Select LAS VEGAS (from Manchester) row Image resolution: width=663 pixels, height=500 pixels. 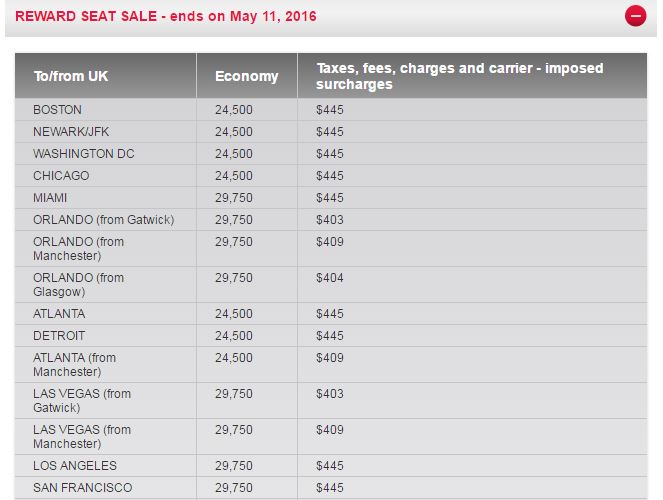point(82,437)
